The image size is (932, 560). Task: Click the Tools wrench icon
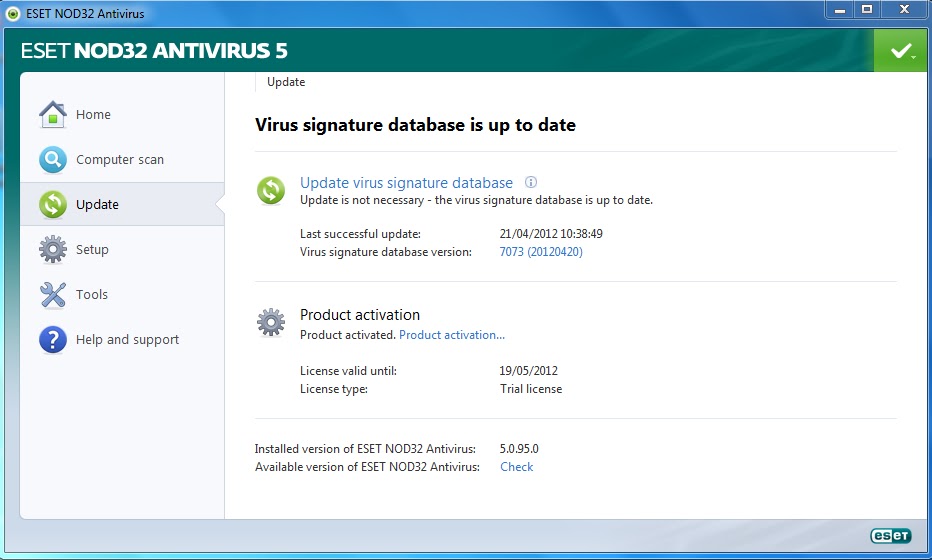tap(53, 295)
